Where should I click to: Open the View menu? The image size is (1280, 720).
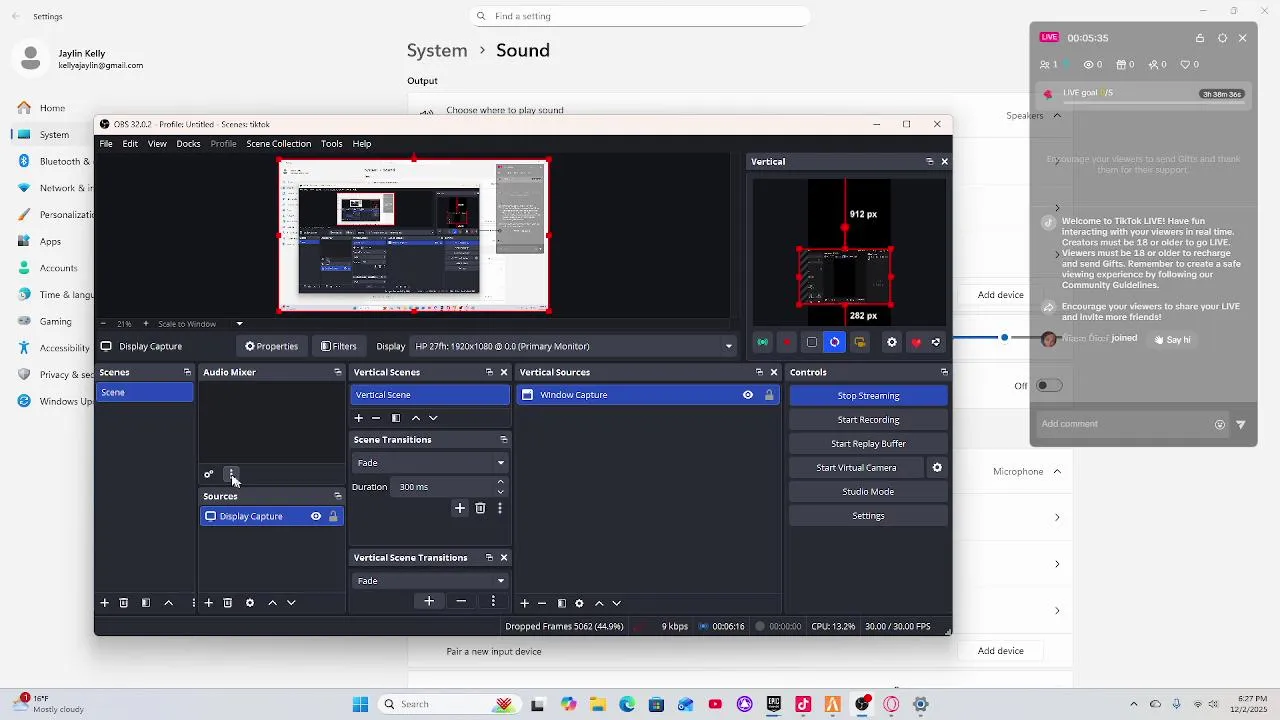157,144
